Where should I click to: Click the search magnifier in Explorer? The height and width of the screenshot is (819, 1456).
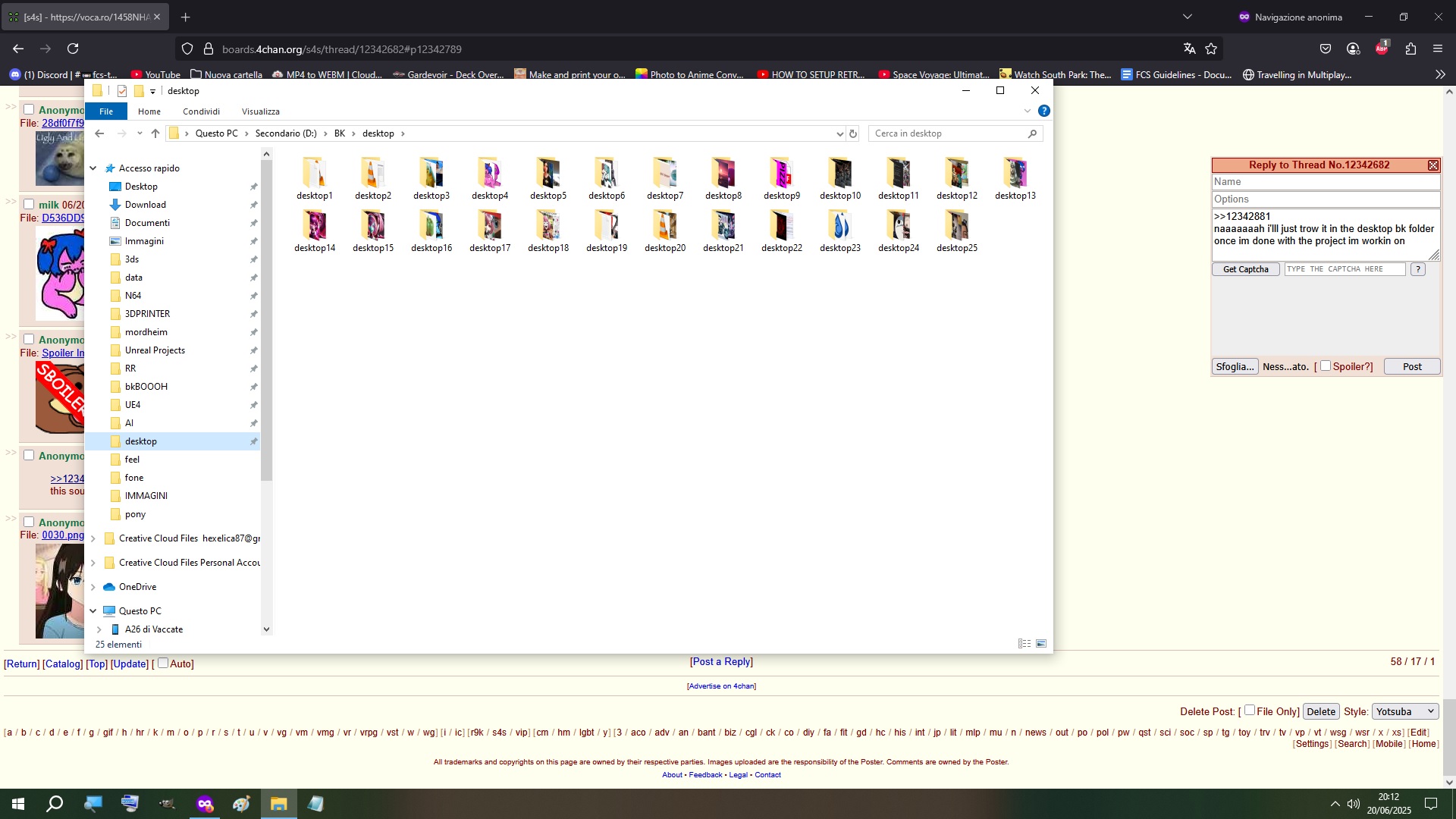click(x=1032, y=133)
